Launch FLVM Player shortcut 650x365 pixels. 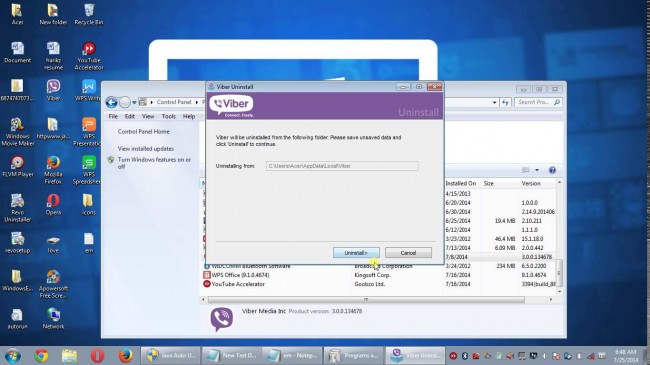click(17, 166)
